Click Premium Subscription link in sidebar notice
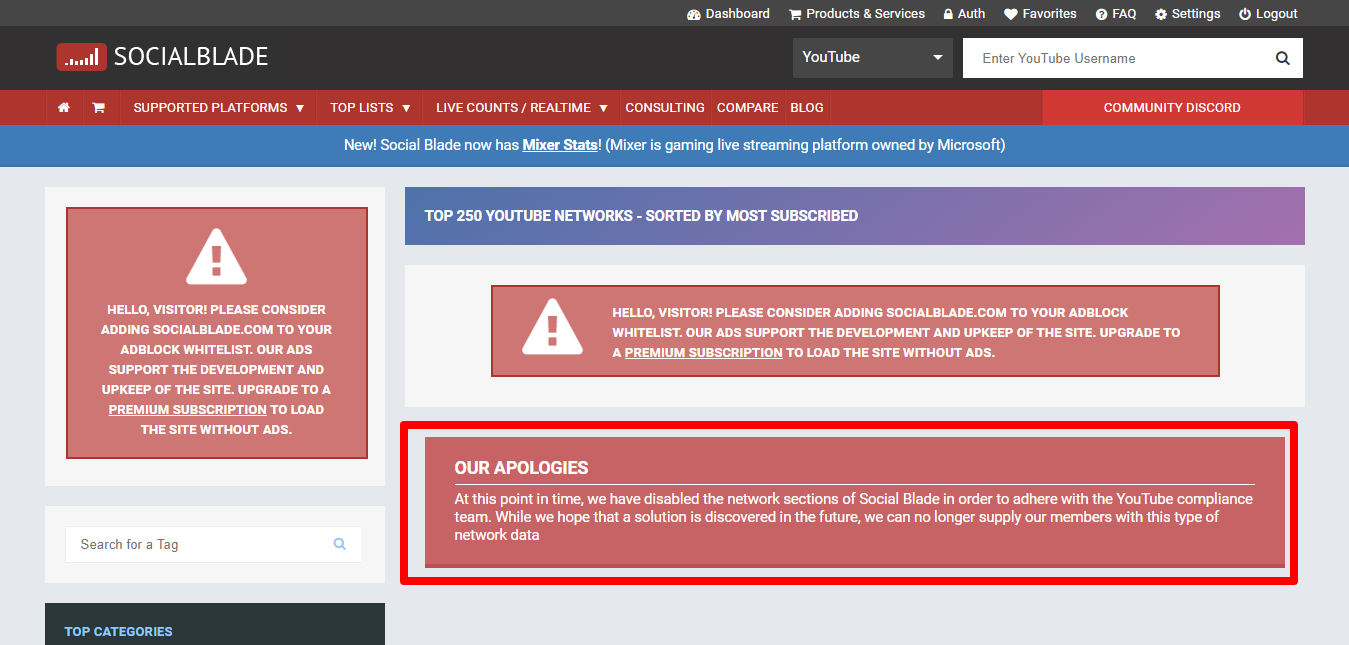 pyautogui.click(x=187, y=410)
